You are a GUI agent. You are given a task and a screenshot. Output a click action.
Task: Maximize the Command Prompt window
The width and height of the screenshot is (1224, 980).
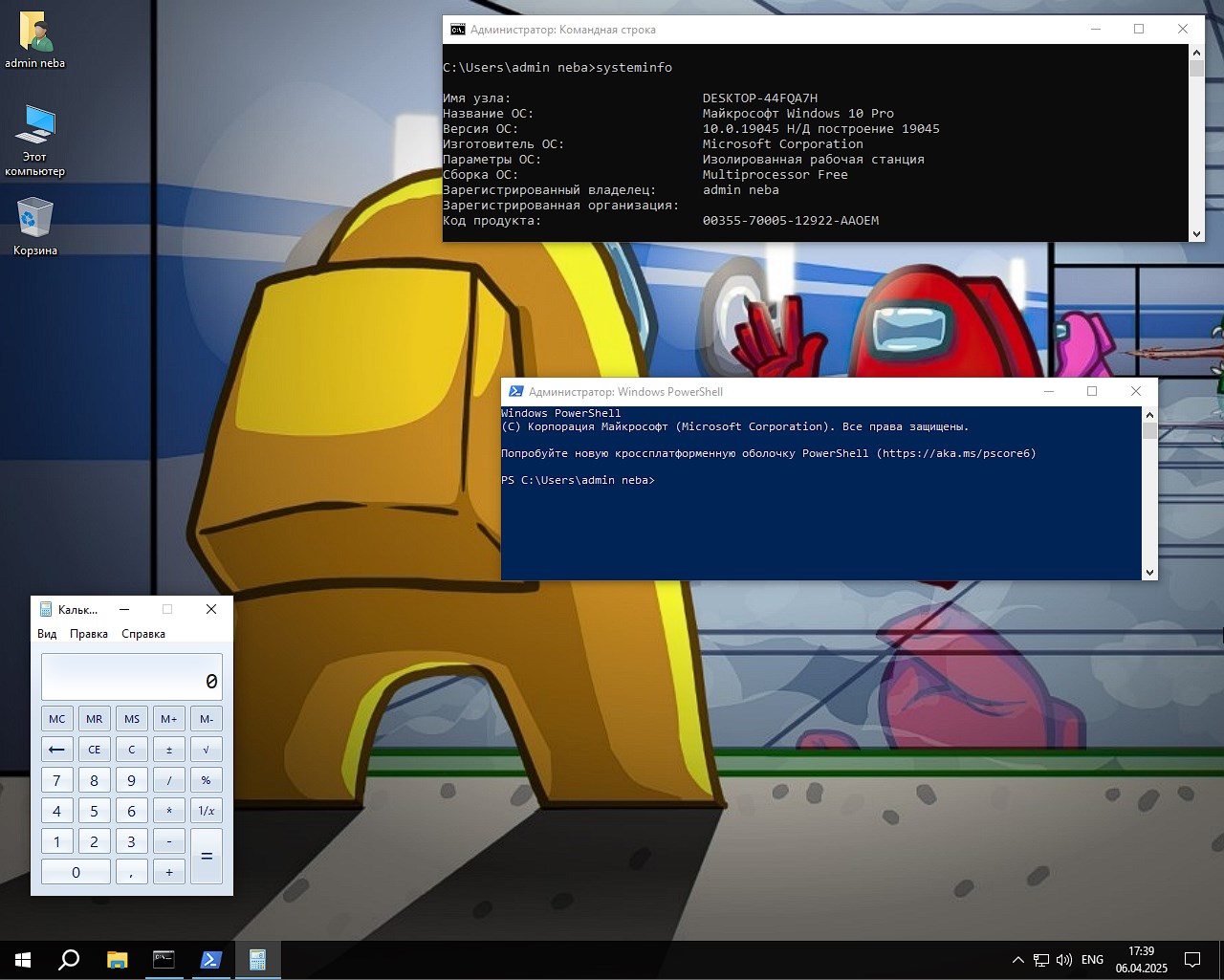[x=1139, y=30]
